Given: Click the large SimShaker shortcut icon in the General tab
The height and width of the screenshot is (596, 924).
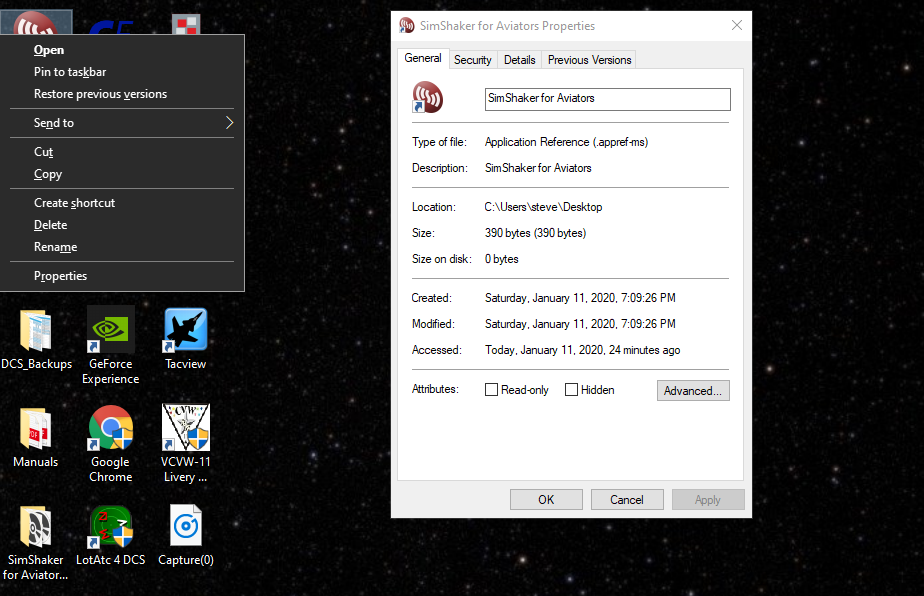Looking at the screenshot, I should (427, 97).
